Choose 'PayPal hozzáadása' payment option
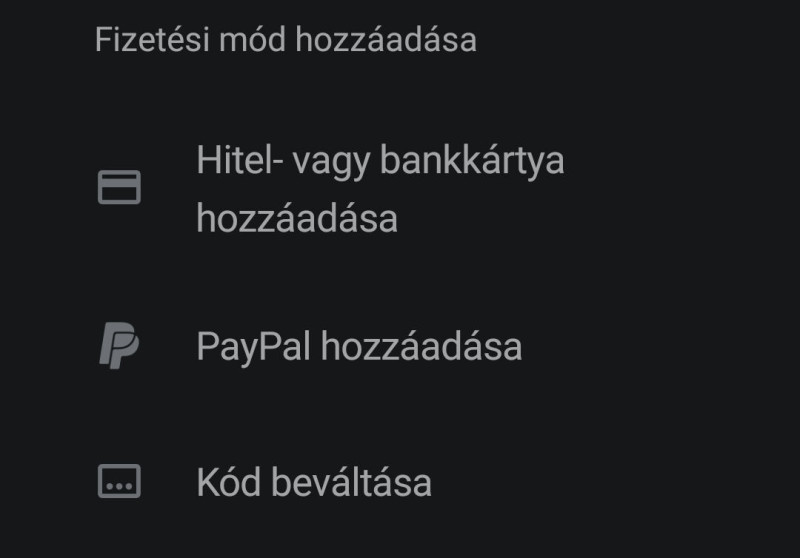Image resolution: width=800 pixels, height=558 pixels. (x=400, y=346)
